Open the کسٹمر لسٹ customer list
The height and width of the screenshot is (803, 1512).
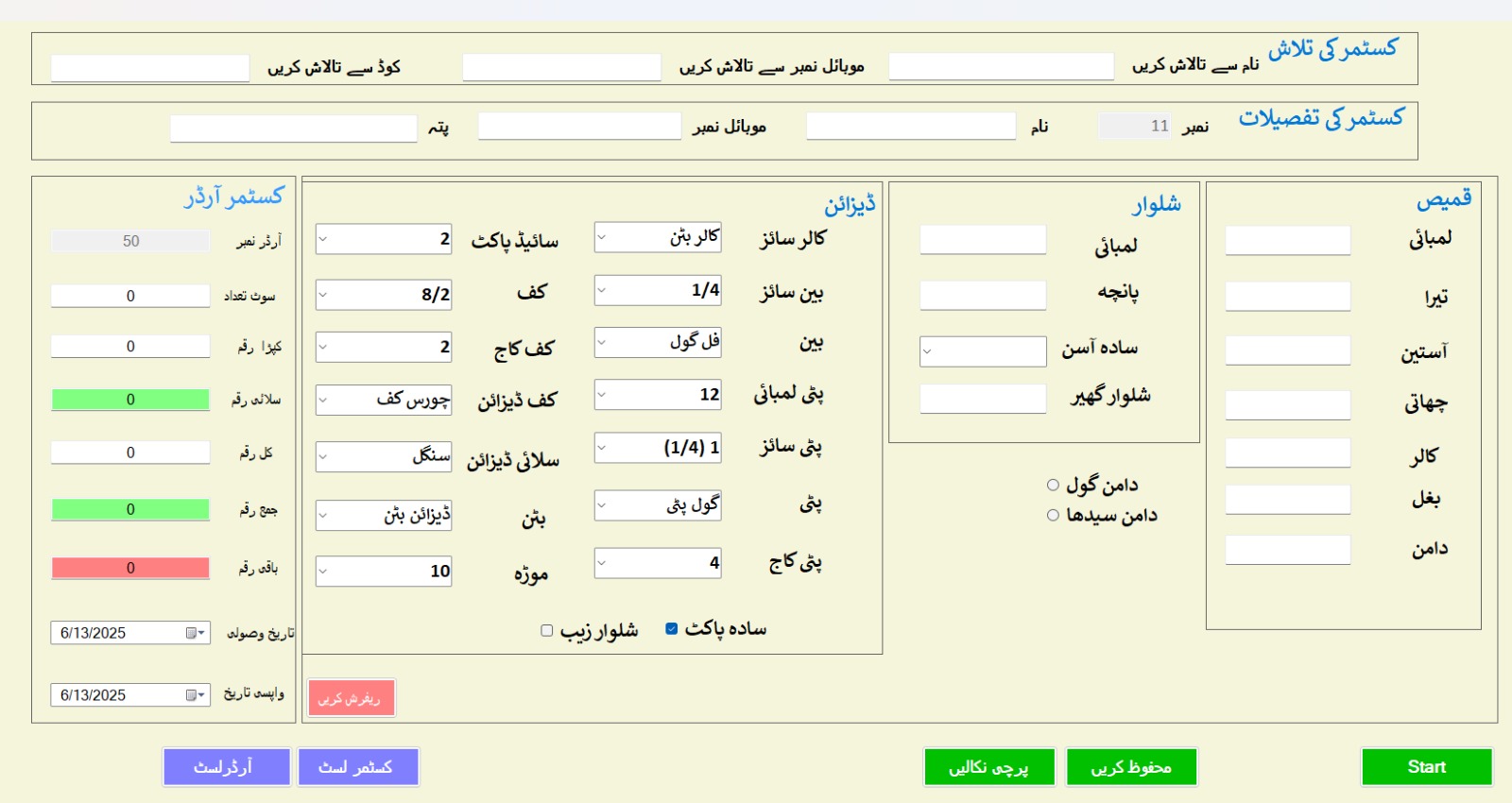(x=357, y=767)
